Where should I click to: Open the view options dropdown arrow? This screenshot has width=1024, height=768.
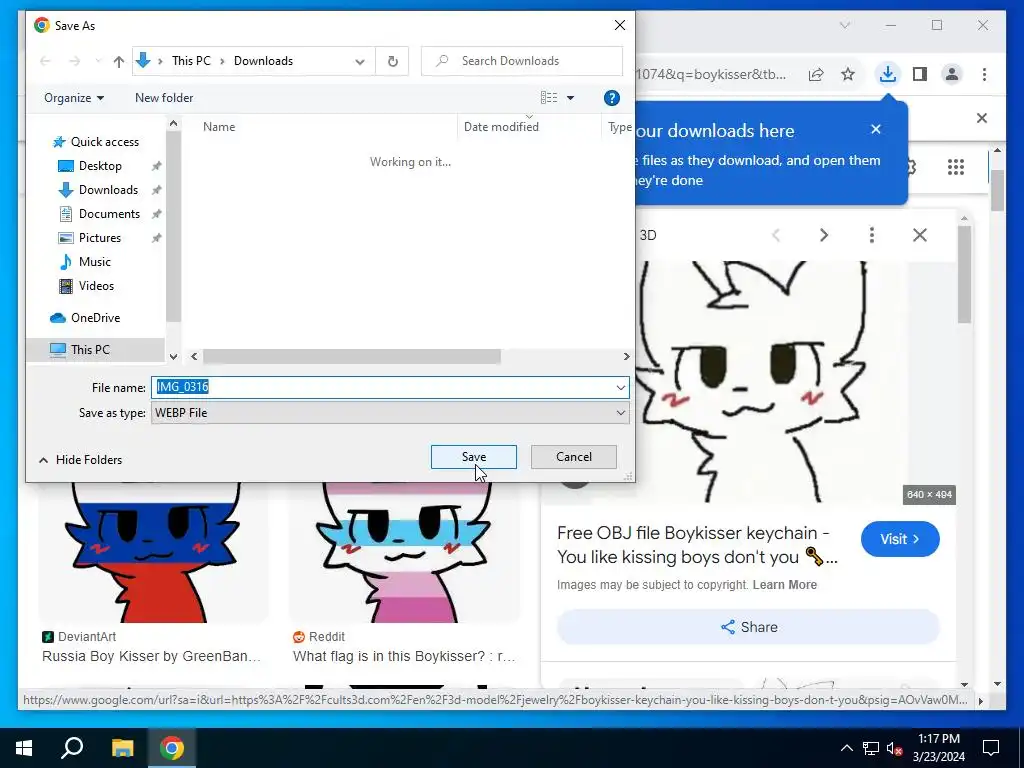[570, 98]
